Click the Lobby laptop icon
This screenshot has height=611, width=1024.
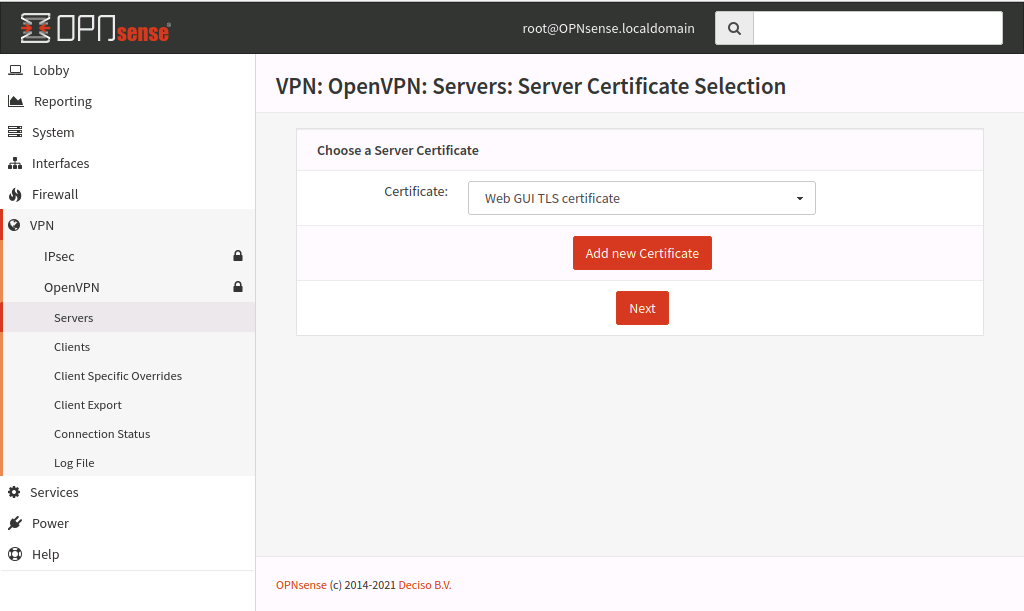[x=15, y=70]
